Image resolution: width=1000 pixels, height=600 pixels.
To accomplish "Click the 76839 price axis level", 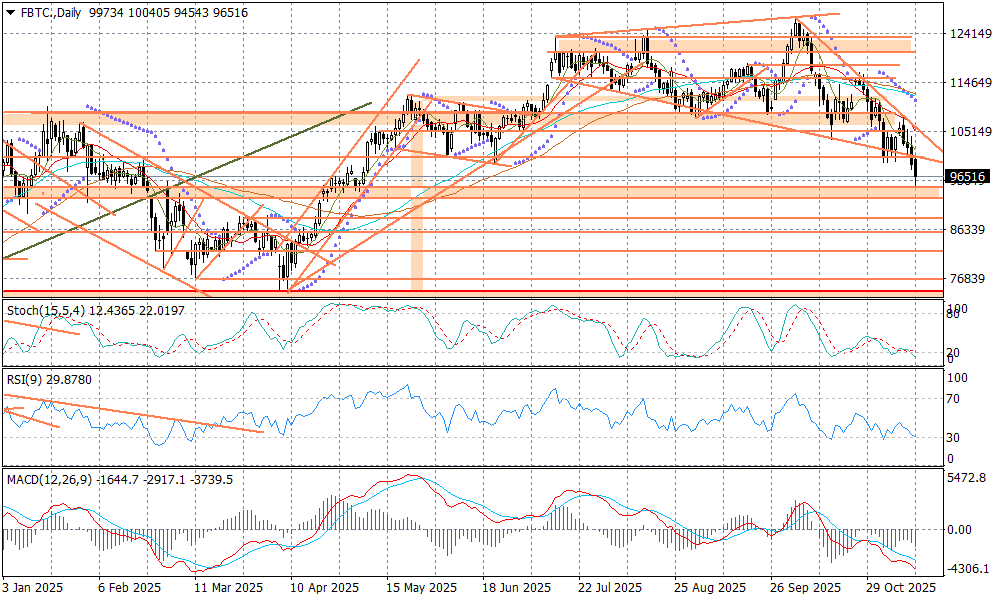I will 968,279.
